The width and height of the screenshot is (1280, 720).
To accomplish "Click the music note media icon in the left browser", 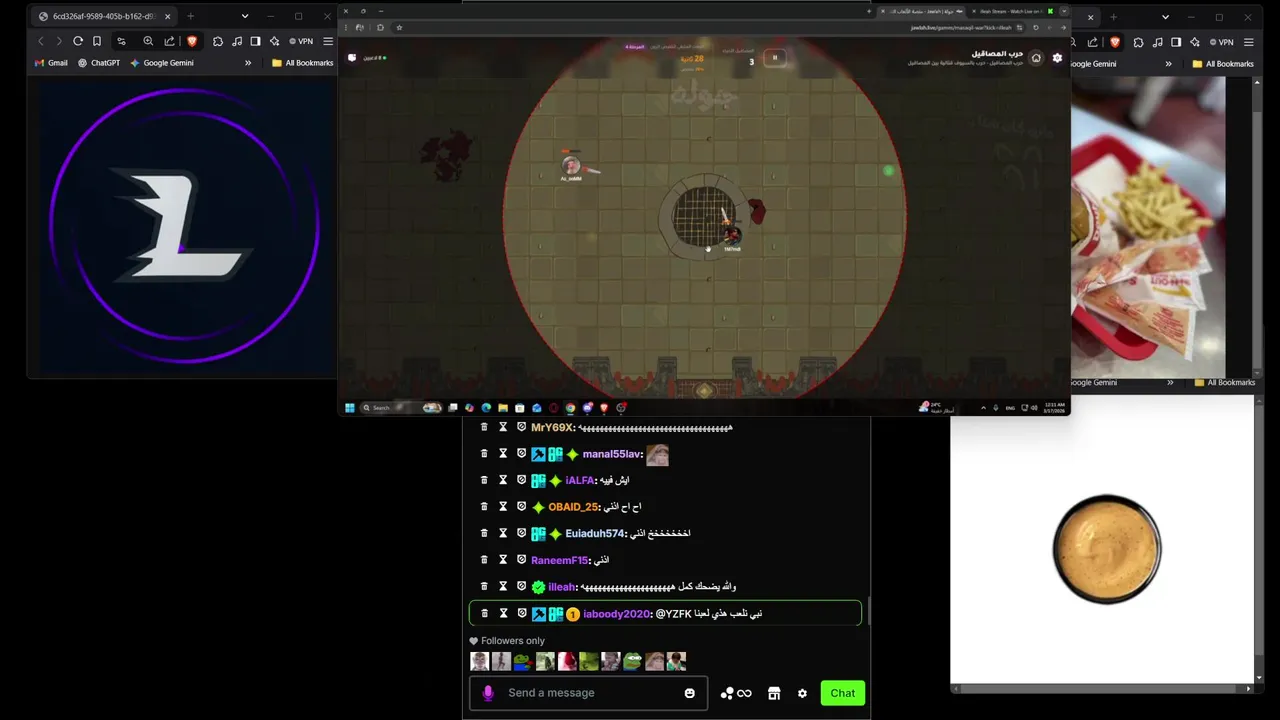I will [237, 41].
